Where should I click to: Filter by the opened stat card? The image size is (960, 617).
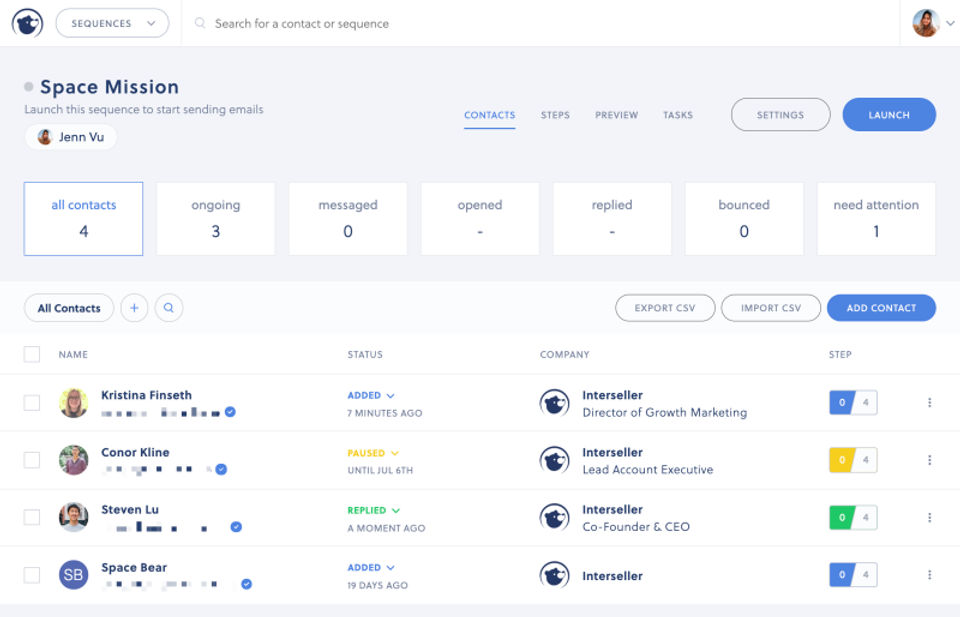click(x=480, y=219)
